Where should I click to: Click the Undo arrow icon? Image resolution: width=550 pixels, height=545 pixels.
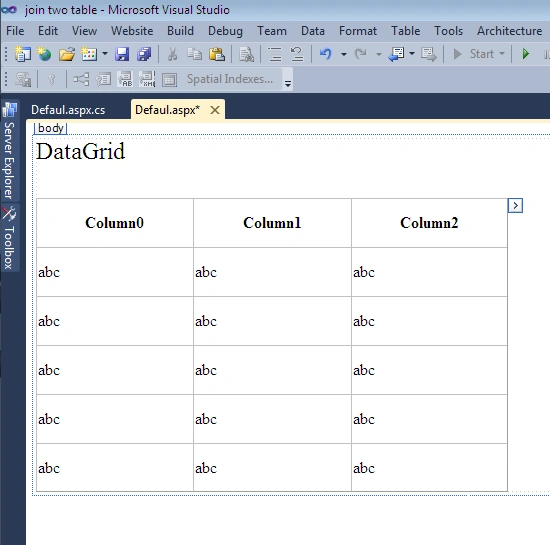[x=326, y=54]
